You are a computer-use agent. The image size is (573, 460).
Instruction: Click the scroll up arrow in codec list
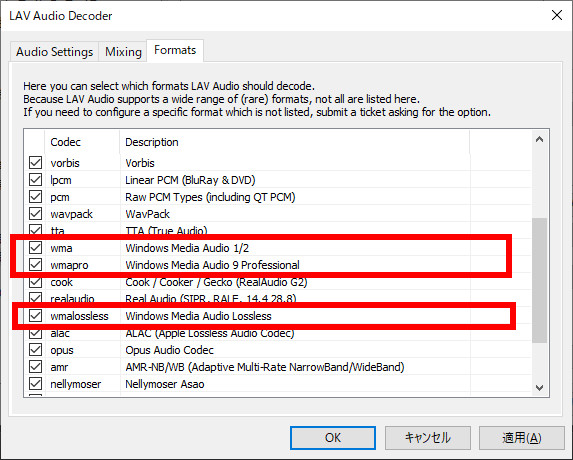[x=539, y=140]
